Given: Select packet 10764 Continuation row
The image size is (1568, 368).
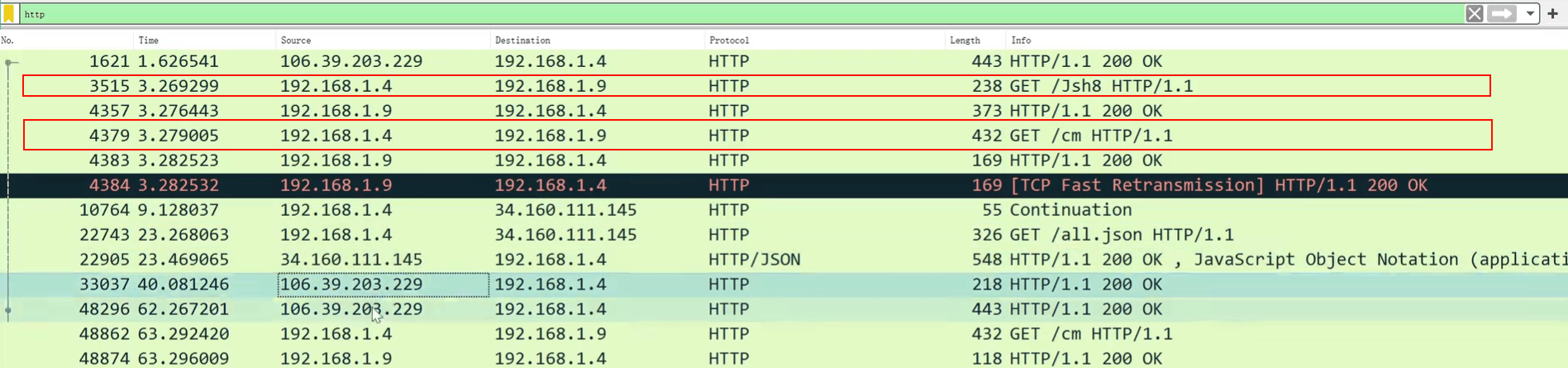Looking at the screenshot, I should (x=784, y=210).
